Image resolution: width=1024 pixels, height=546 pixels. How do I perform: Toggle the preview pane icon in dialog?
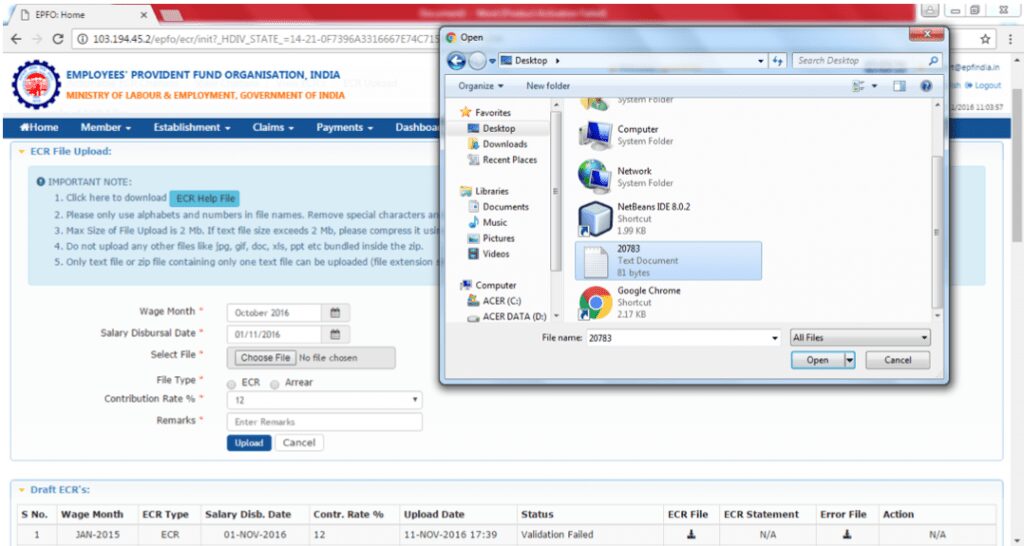tap(901, 86)
